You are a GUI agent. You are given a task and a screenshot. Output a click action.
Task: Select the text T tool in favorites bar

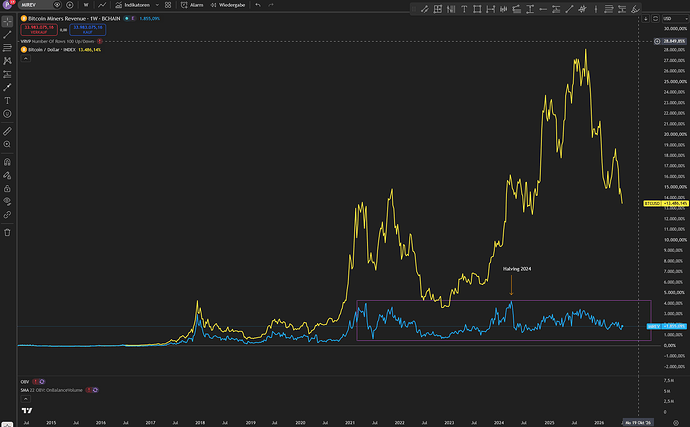click(464, 9)
